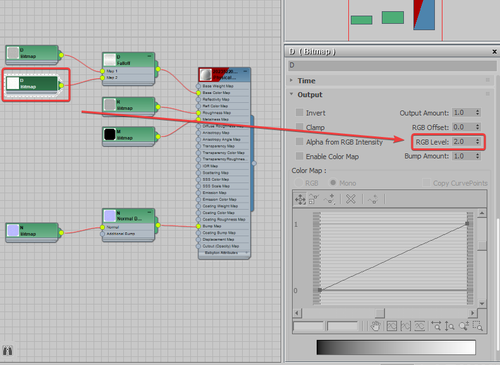Click the curve editor down scroll arrow

coord(482,303)
